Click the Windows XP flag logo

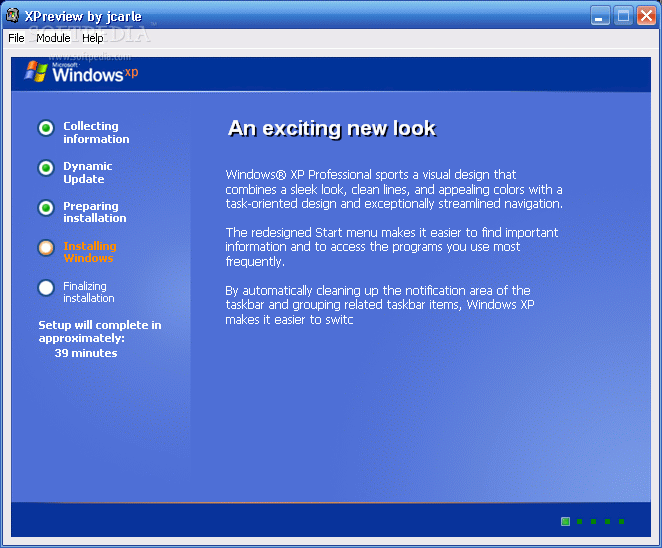click(x=36, y=71)
